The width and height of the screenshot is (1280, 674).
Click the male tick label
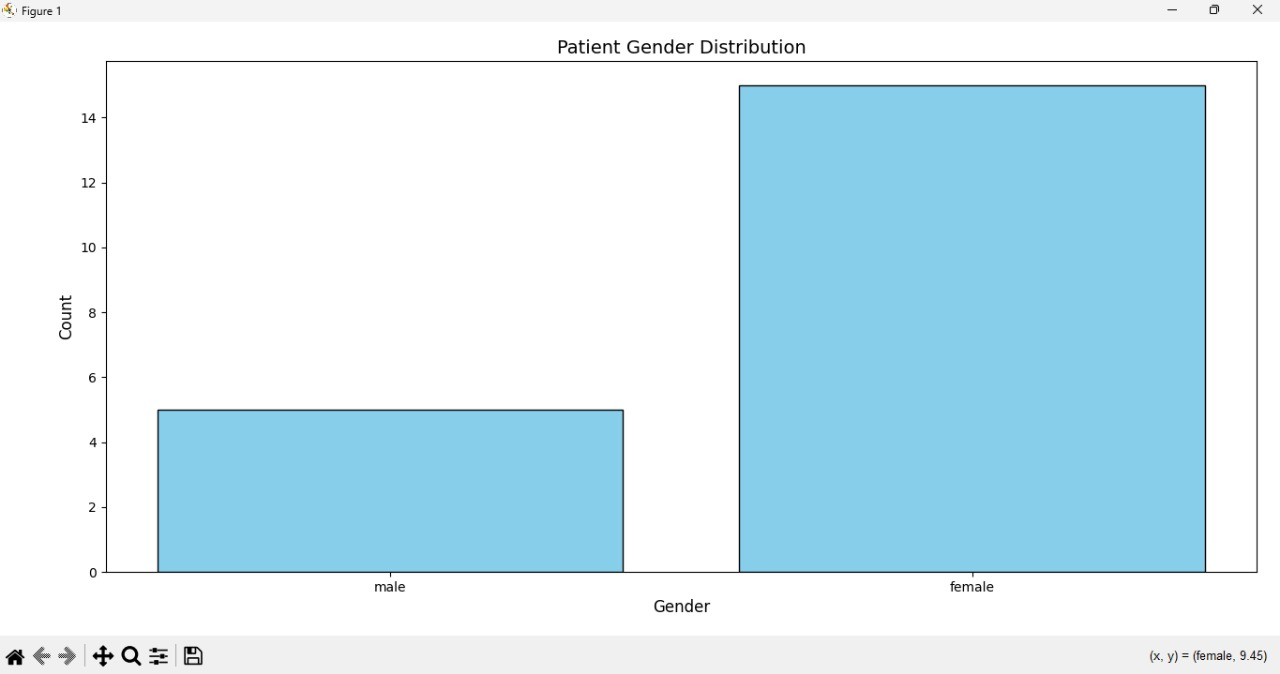click(390, 587)
